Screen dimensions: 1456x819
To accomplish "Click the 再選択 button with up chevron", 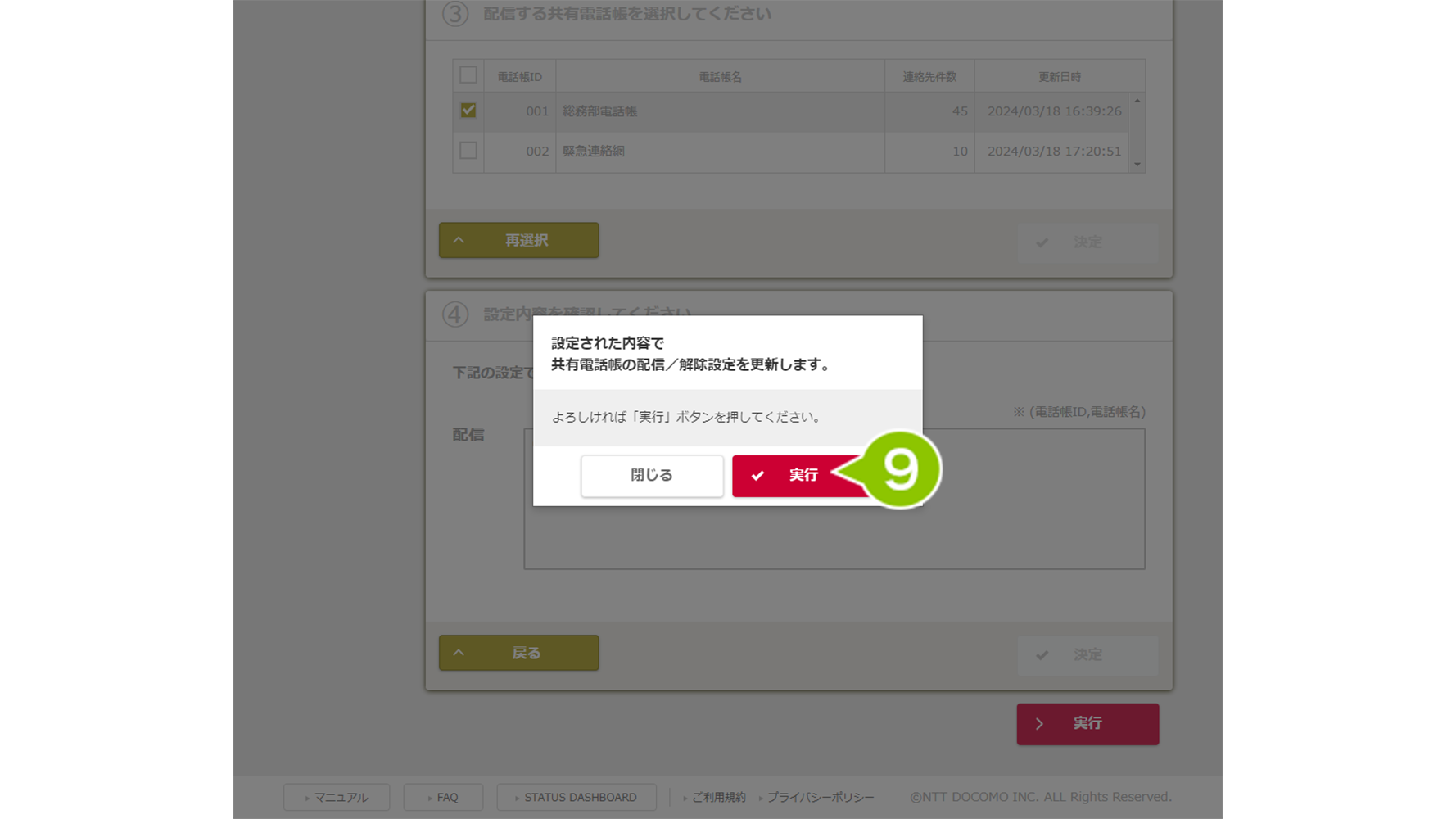I will [x=518, y=241].
